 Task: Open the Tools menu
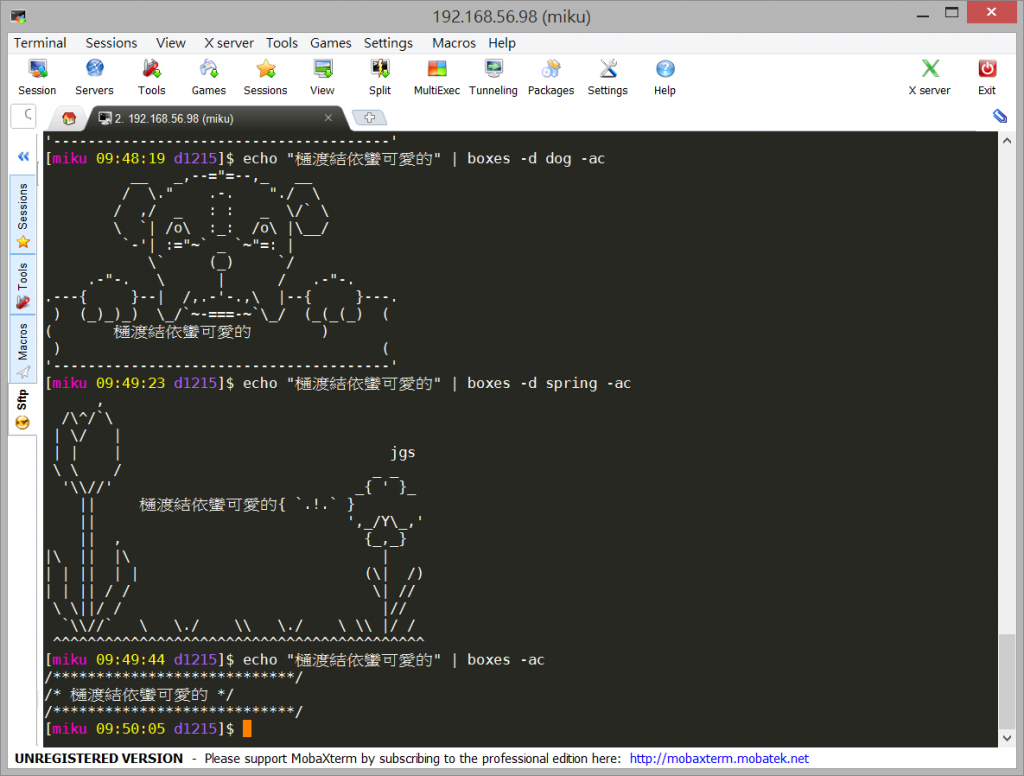281,43
